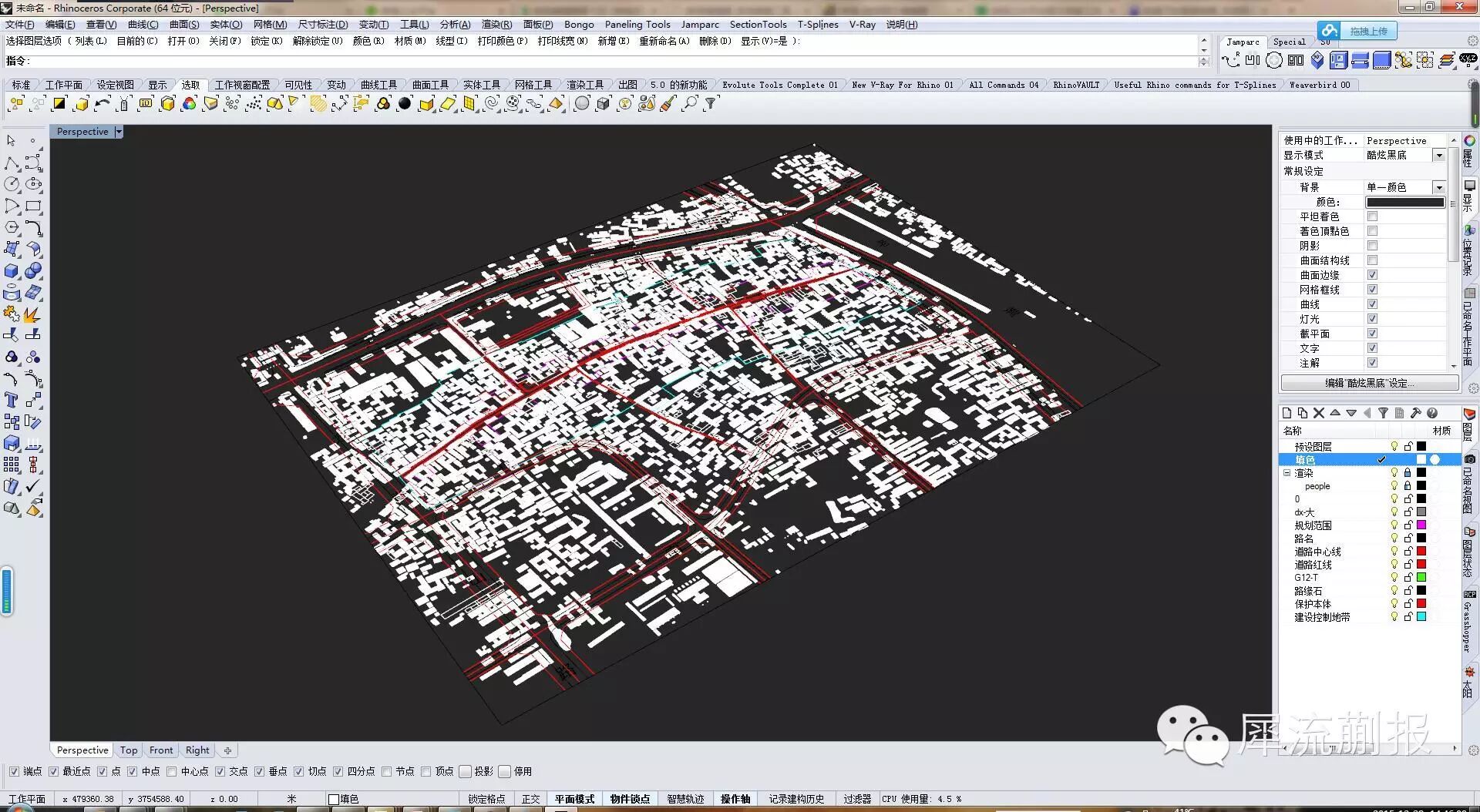1480x812 pixels.
Task: Click the Explode tool icon
Action: tap(32, 314)
